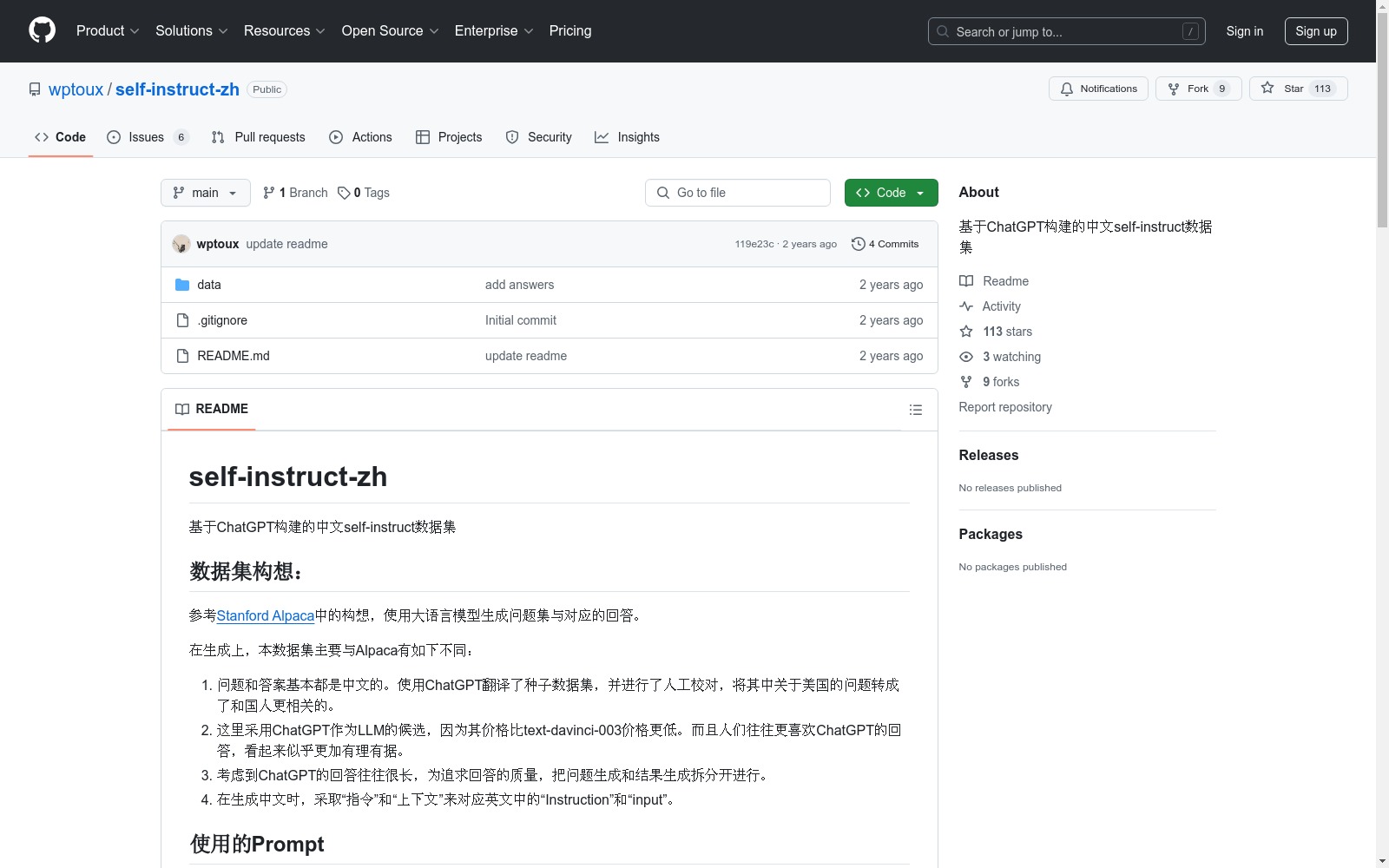Open the green Code dropdown
The width and height of the screenshot is (1389, 868).
pos(891,193)
